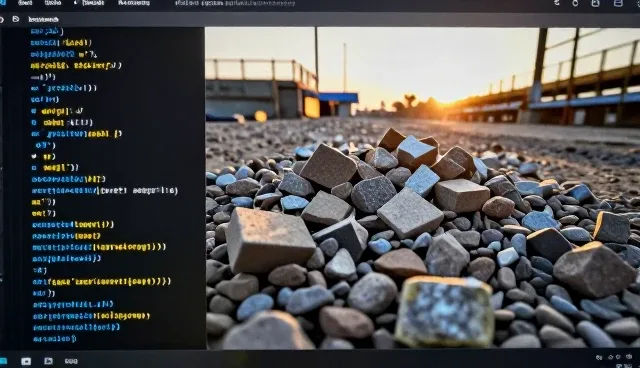Open the camera-like icon in the taskbar
The height and width of the screenshot is (368, 640).
(26, 361)
